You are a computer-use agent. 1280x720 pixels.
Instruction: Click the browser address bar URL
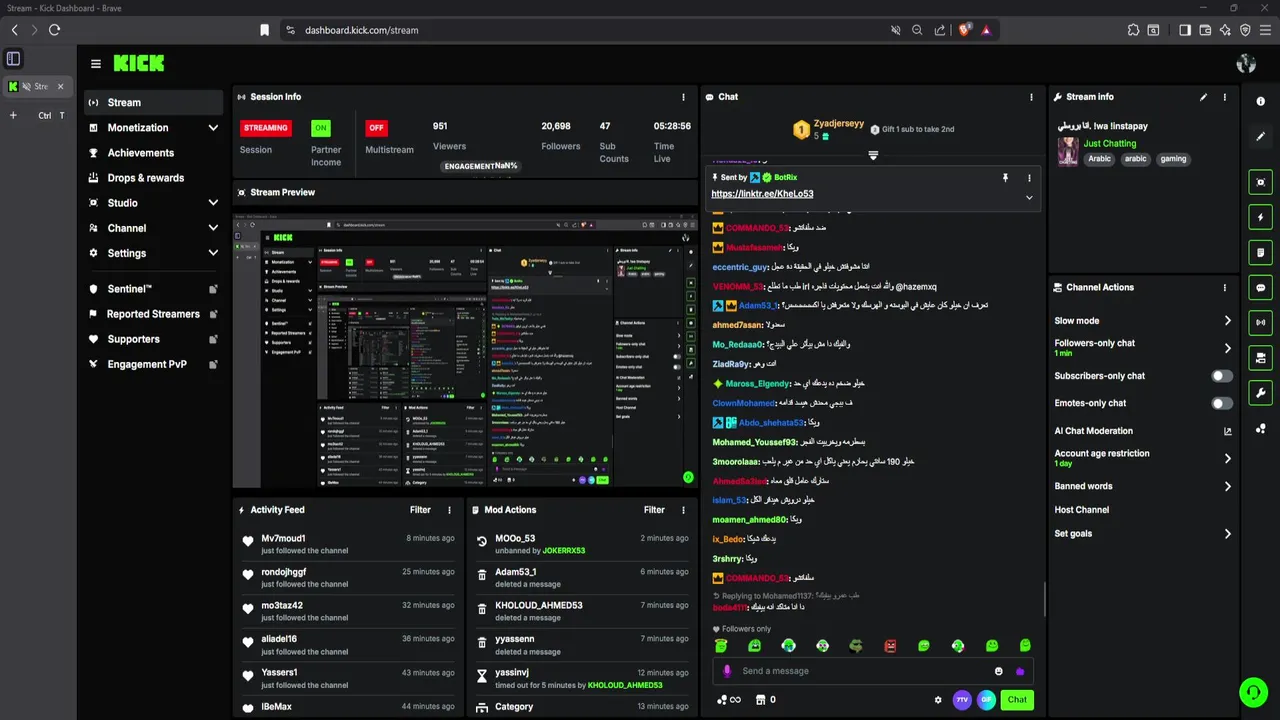362,30
